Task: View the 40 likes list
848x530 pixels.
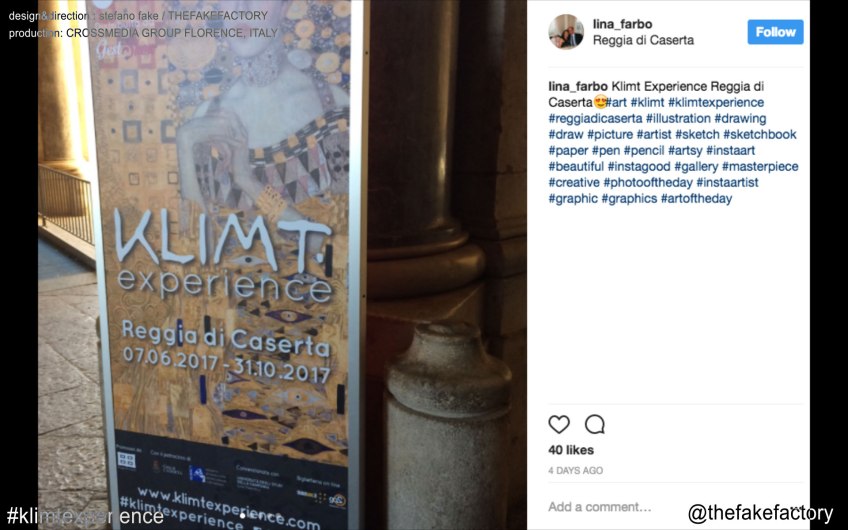Action: (571, 450)
